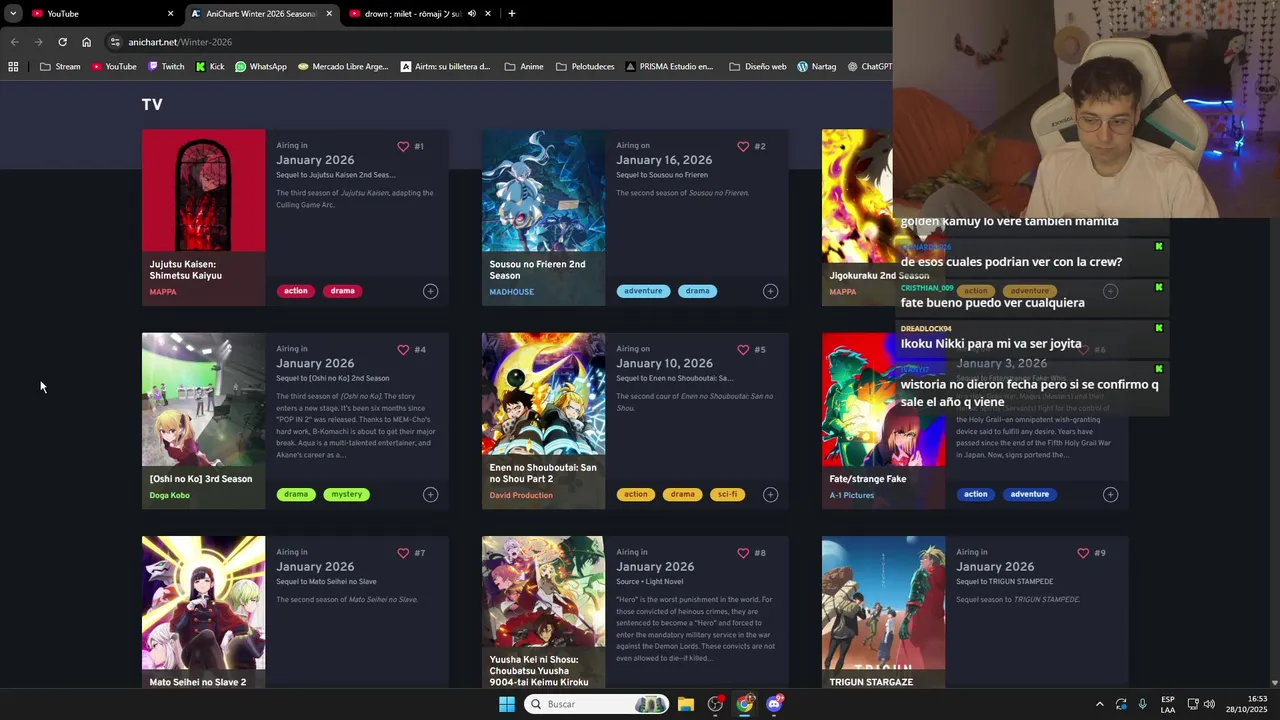Toggle heart on TRIGUN STARGAZE card
Screen dimensions: 1280x720
click(1083, 553)
